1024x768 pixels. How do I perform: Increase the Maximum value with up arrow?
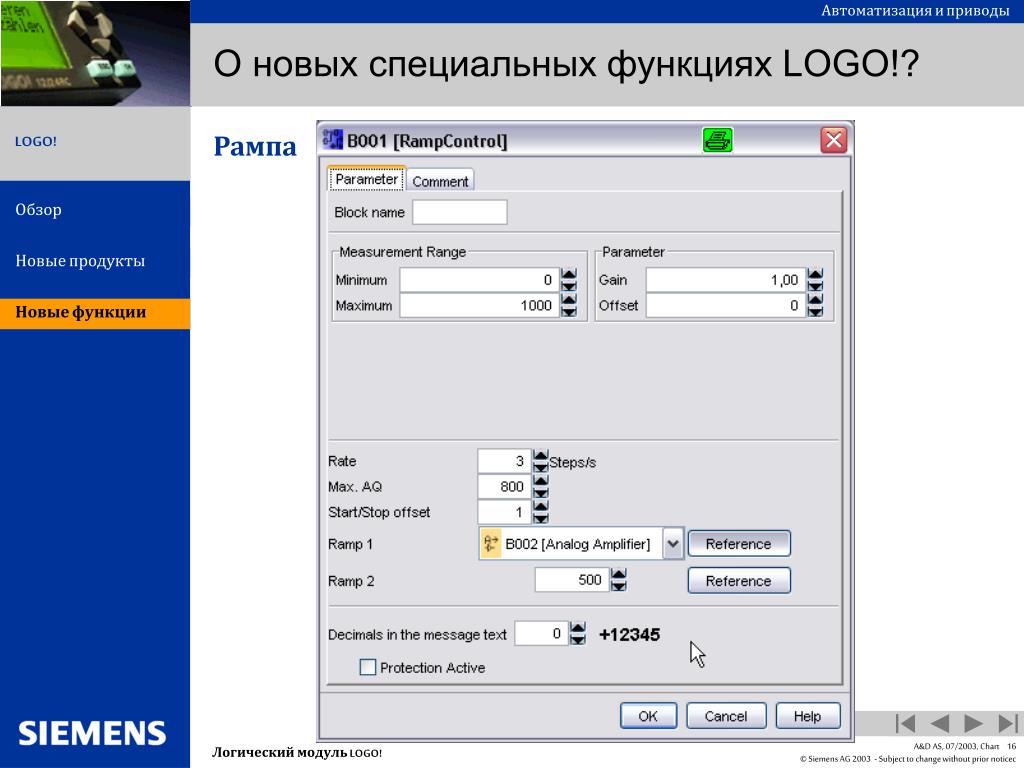[569, 300]
